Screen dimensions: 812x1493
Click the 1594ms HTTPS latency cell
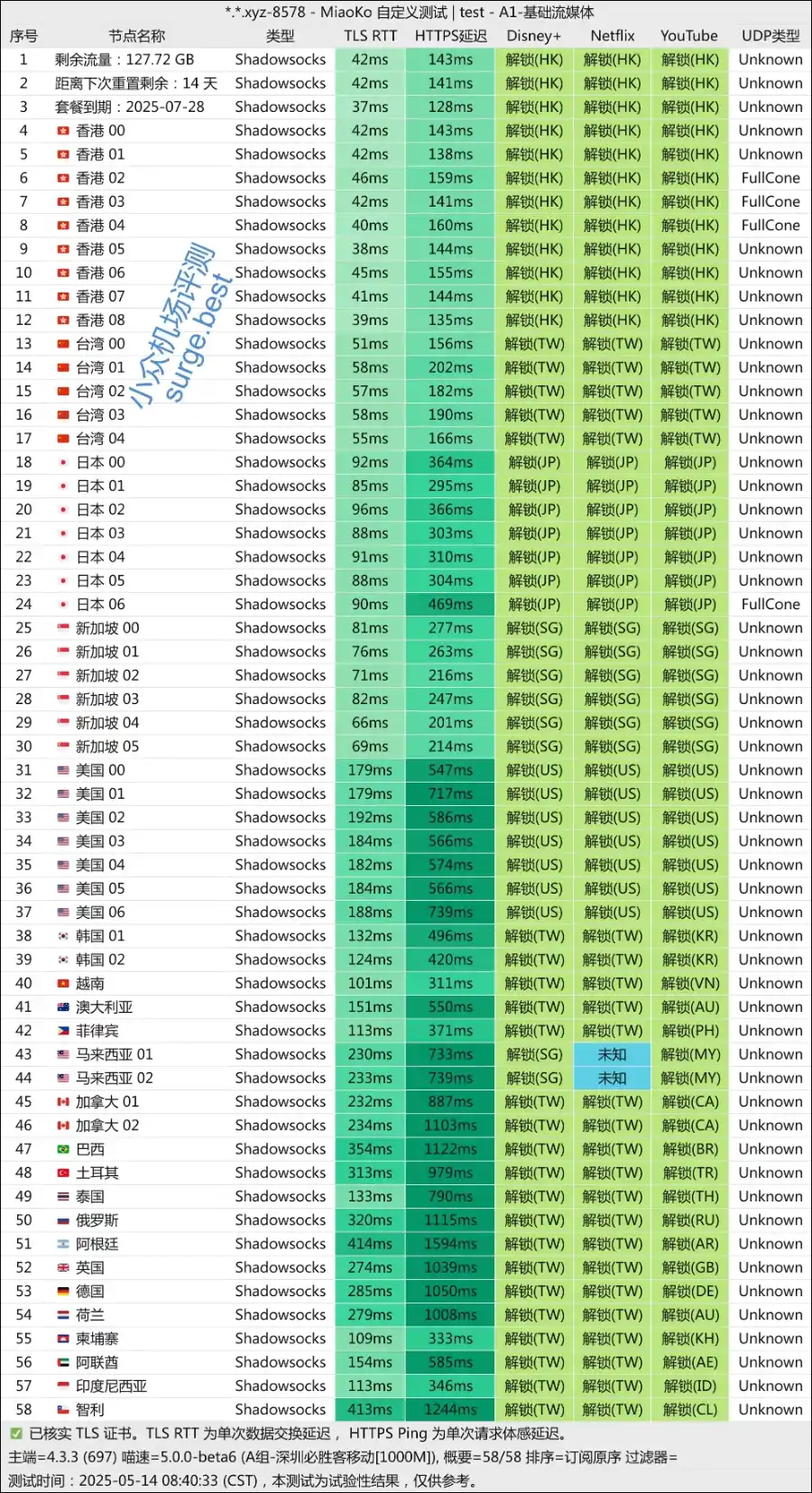tap(450, 1244)
